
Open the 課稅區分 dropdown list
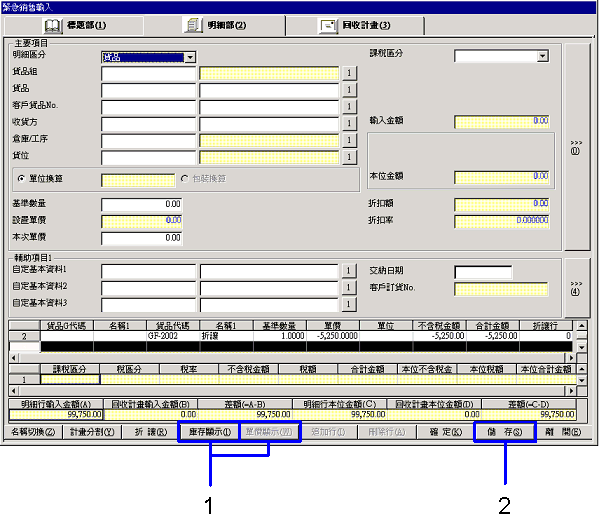[542, 56]
